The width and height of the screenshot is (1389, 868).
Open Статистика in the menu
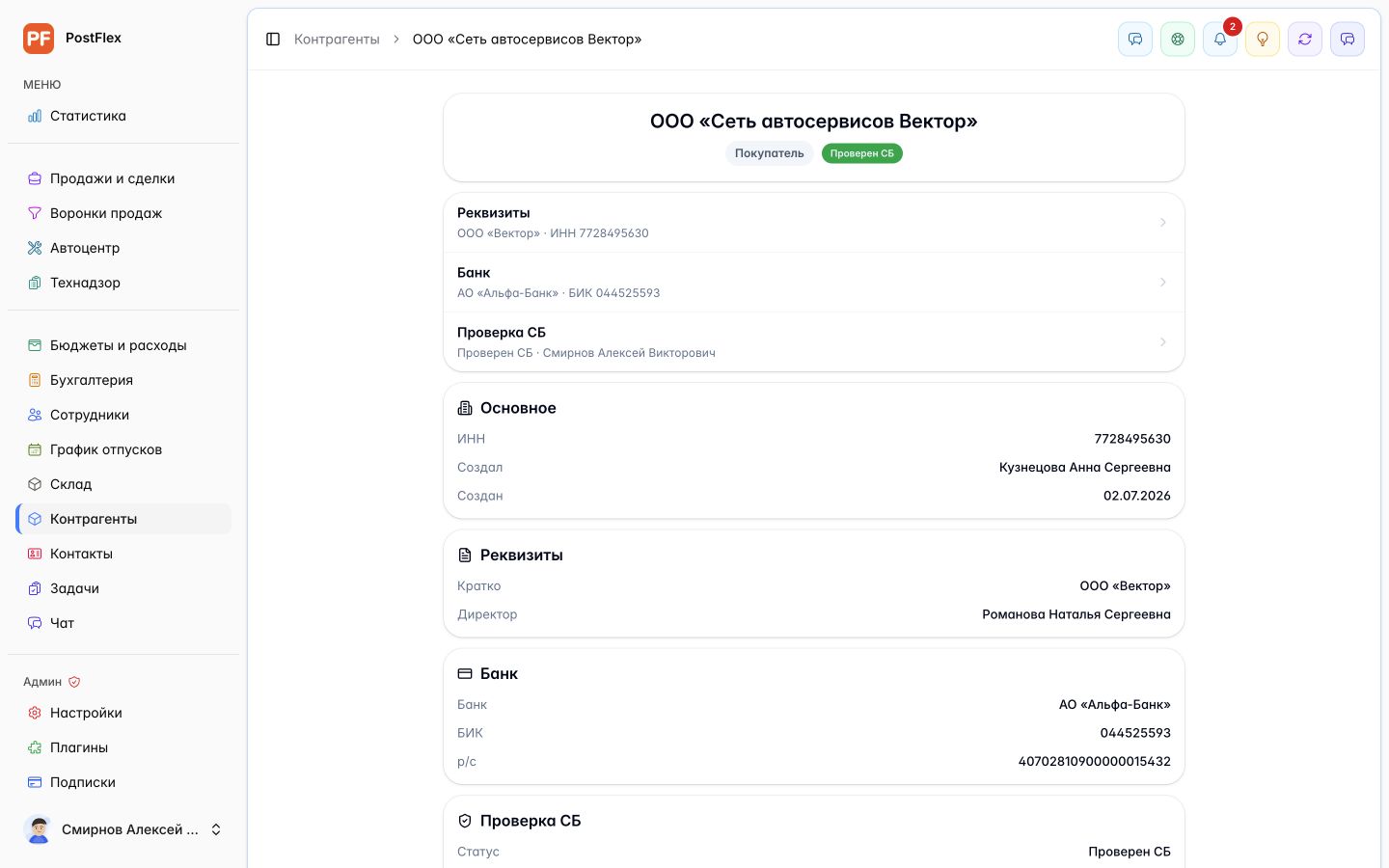[123, 116]
